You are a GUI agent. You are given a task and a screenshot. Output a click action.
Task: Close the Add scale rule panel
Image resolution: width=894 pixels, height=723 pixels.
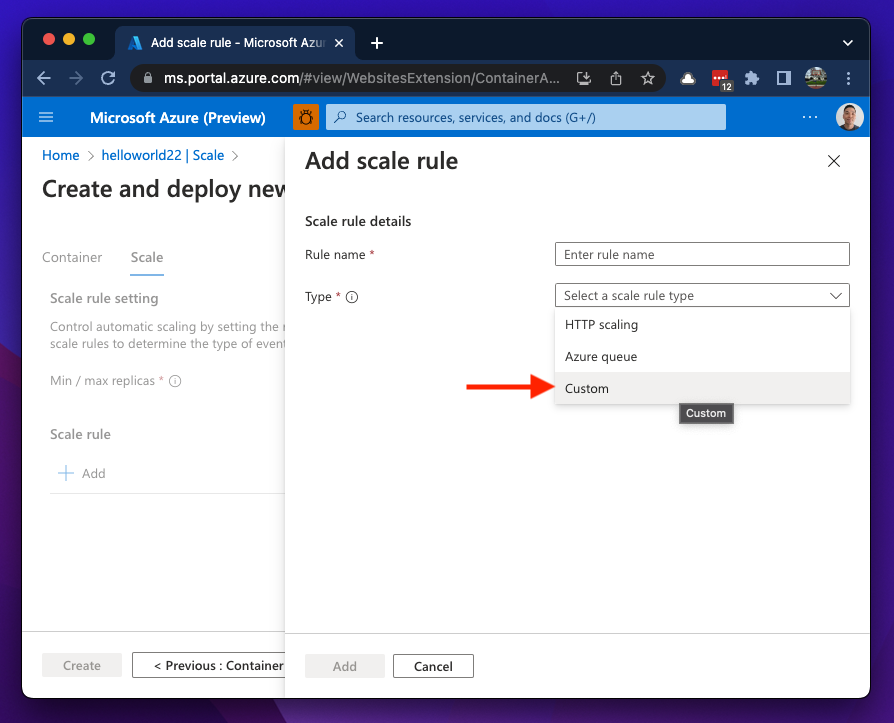click(x=834, y=161)
